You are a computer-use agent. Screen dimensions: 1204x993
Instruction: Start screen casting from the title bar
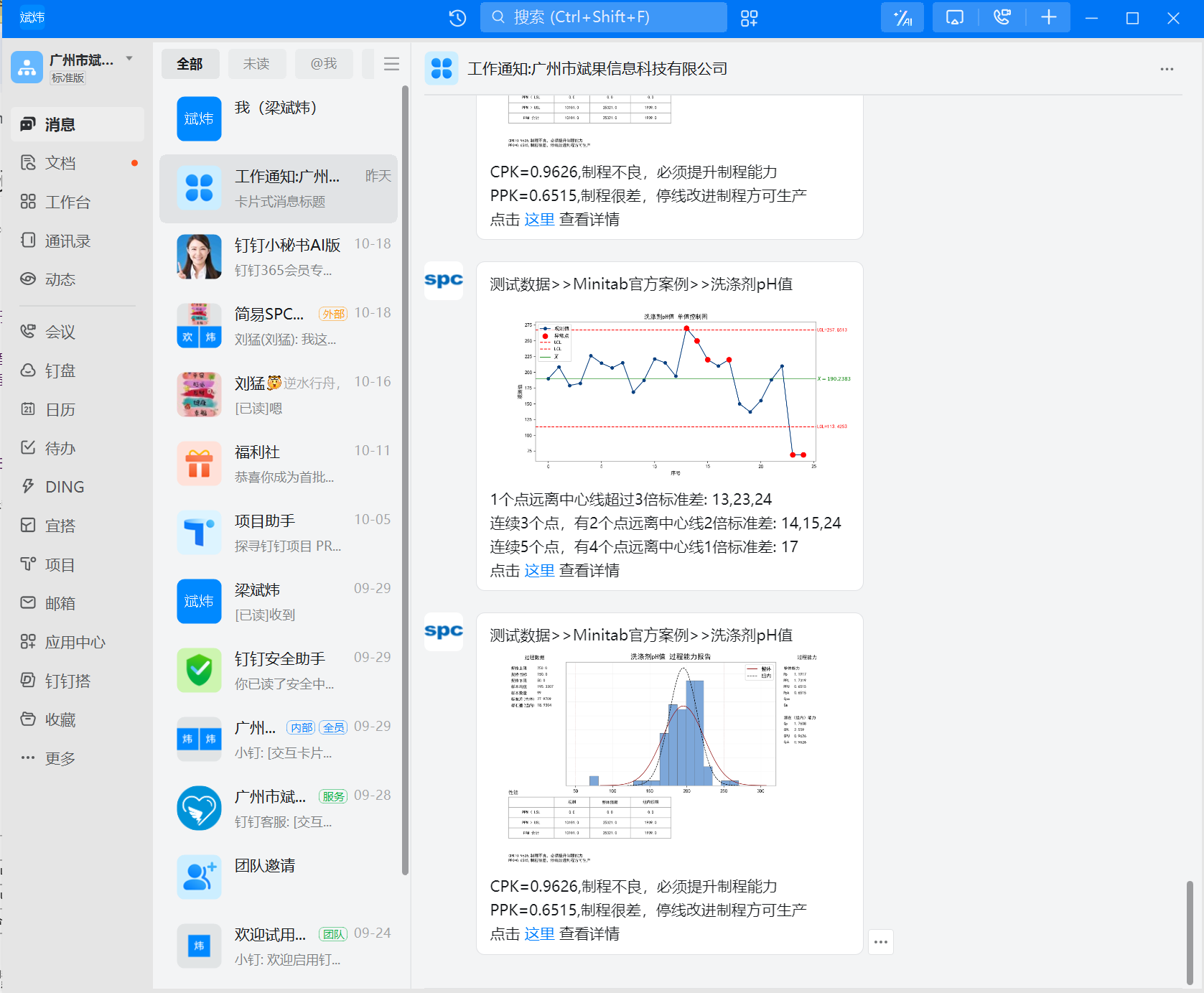tap(955, 17)
